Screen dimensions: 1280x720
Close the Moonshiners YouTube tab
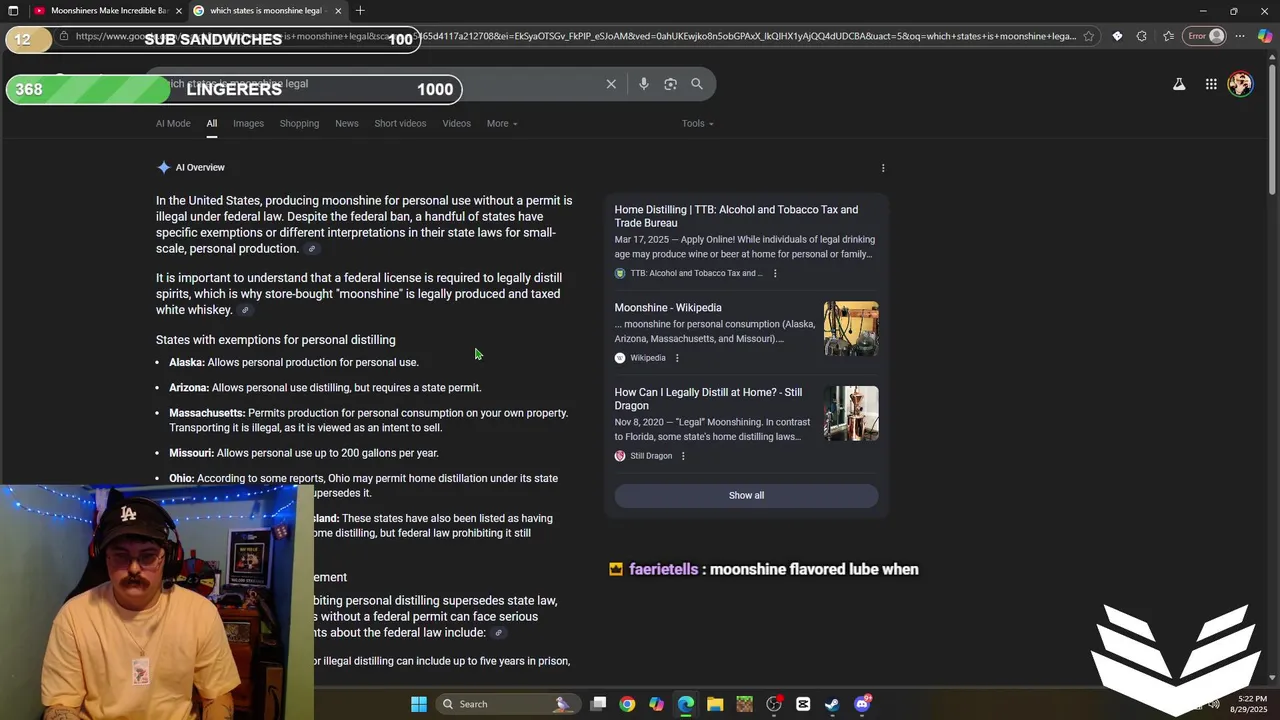179,11
